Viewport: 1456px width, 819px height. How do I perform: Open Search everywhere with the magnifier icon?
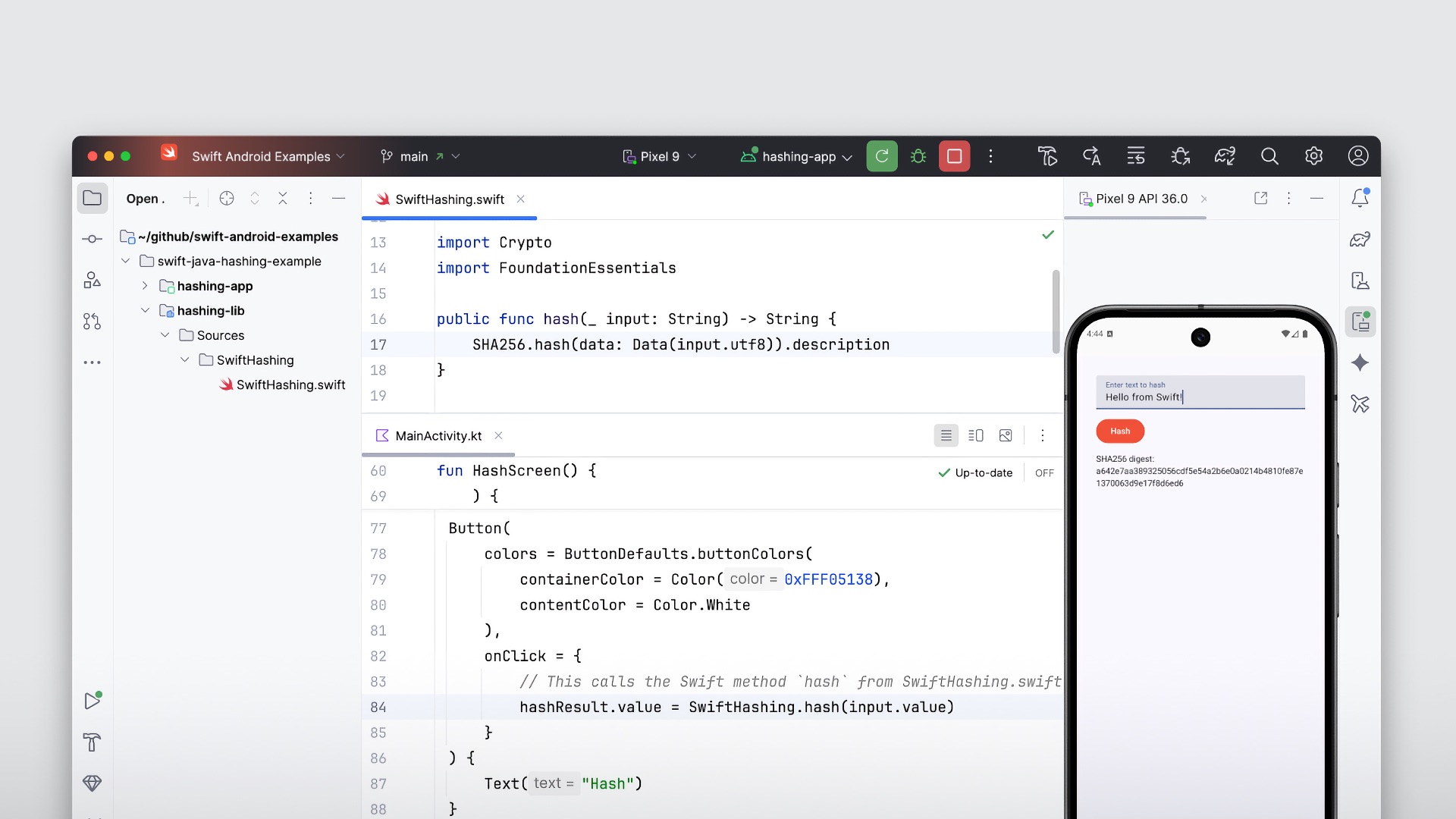tap(1269, 156)
